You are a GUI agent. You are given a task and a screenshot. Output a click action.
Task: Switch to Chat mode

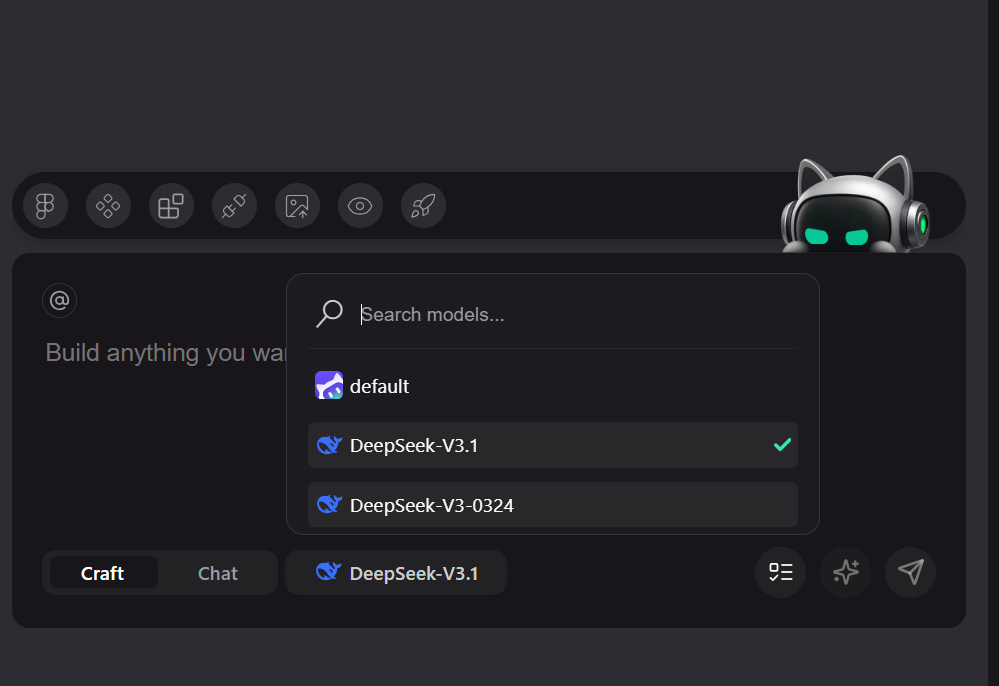[x=218, y=573]
